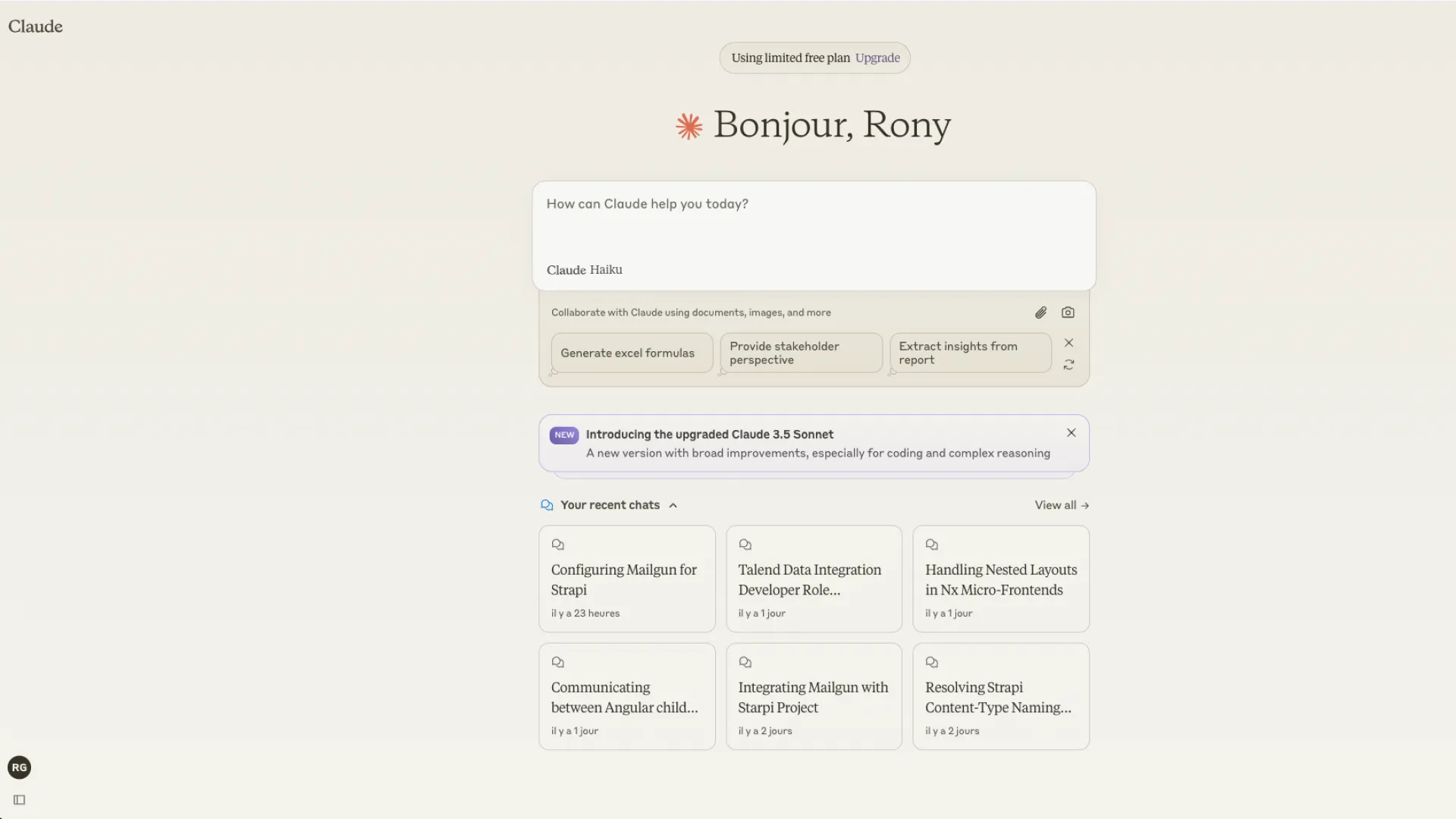Collapse the Your recent chats section
The height and width of the screenshot is (819, 1456).
(673, 506)
